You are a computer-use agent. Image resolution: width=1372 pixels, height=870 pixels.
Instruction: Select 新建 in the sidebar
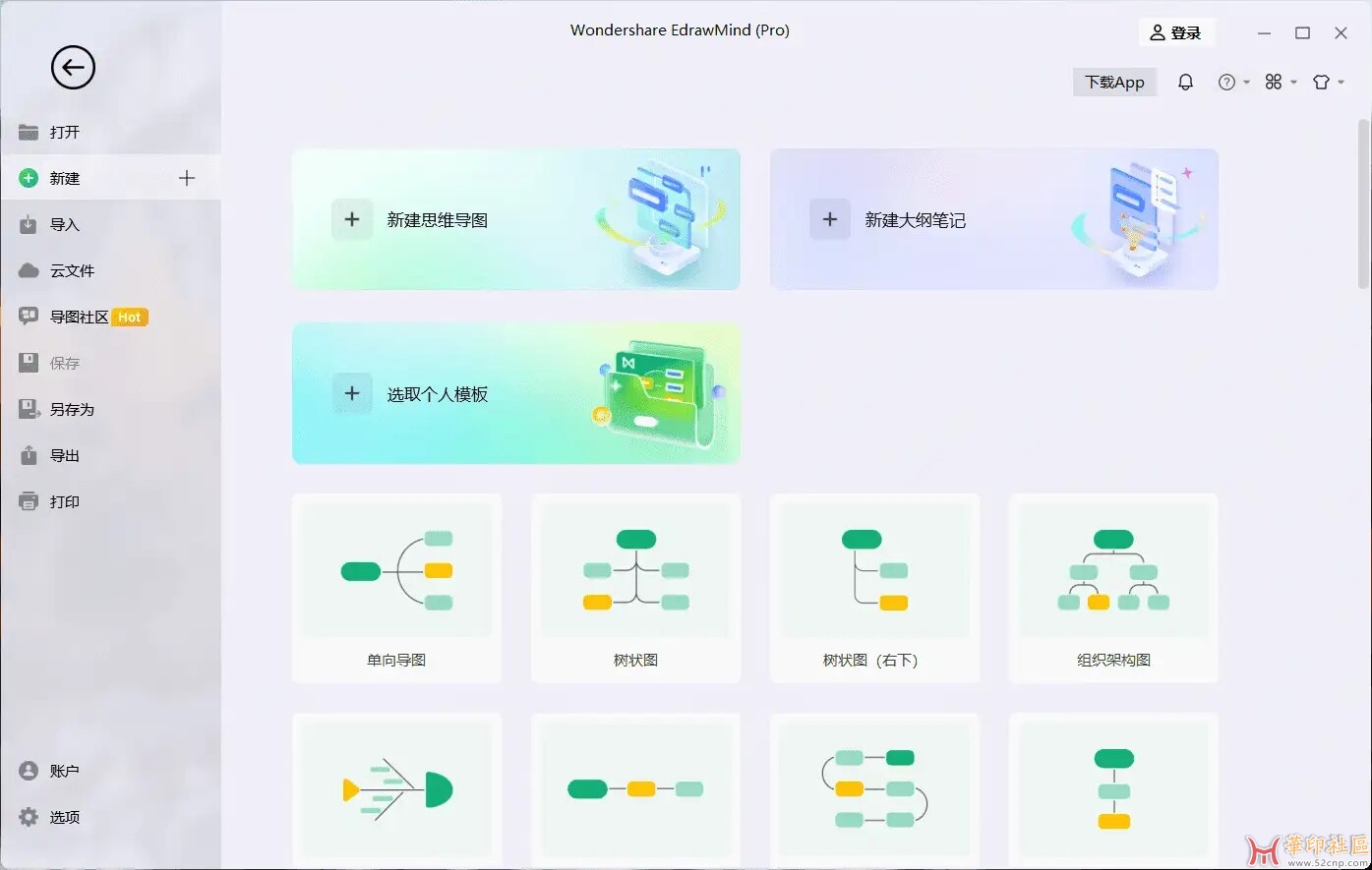point(111,178)
